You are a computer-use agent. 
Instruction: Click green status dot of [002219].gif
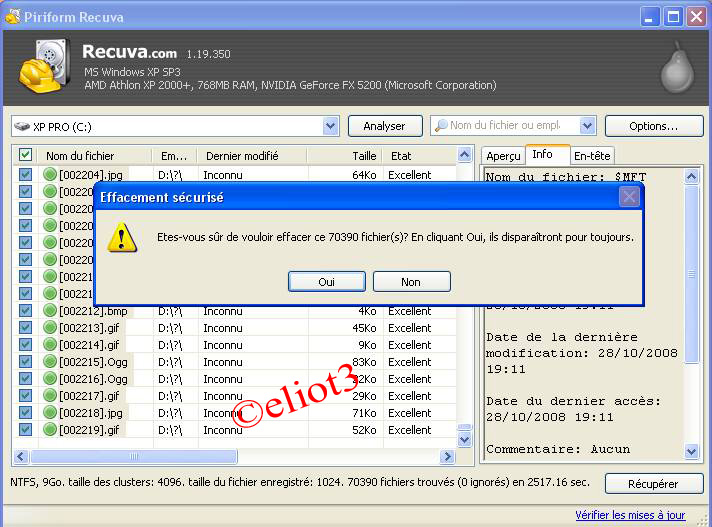(49, 429)
